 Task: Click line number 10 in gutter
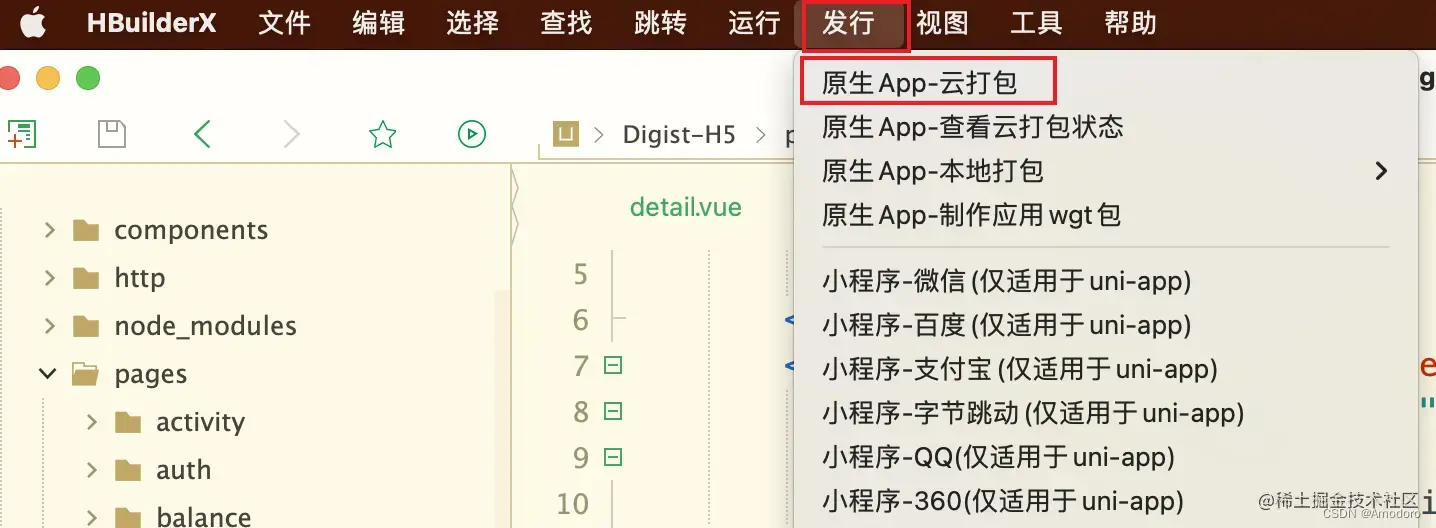(573, 503)
